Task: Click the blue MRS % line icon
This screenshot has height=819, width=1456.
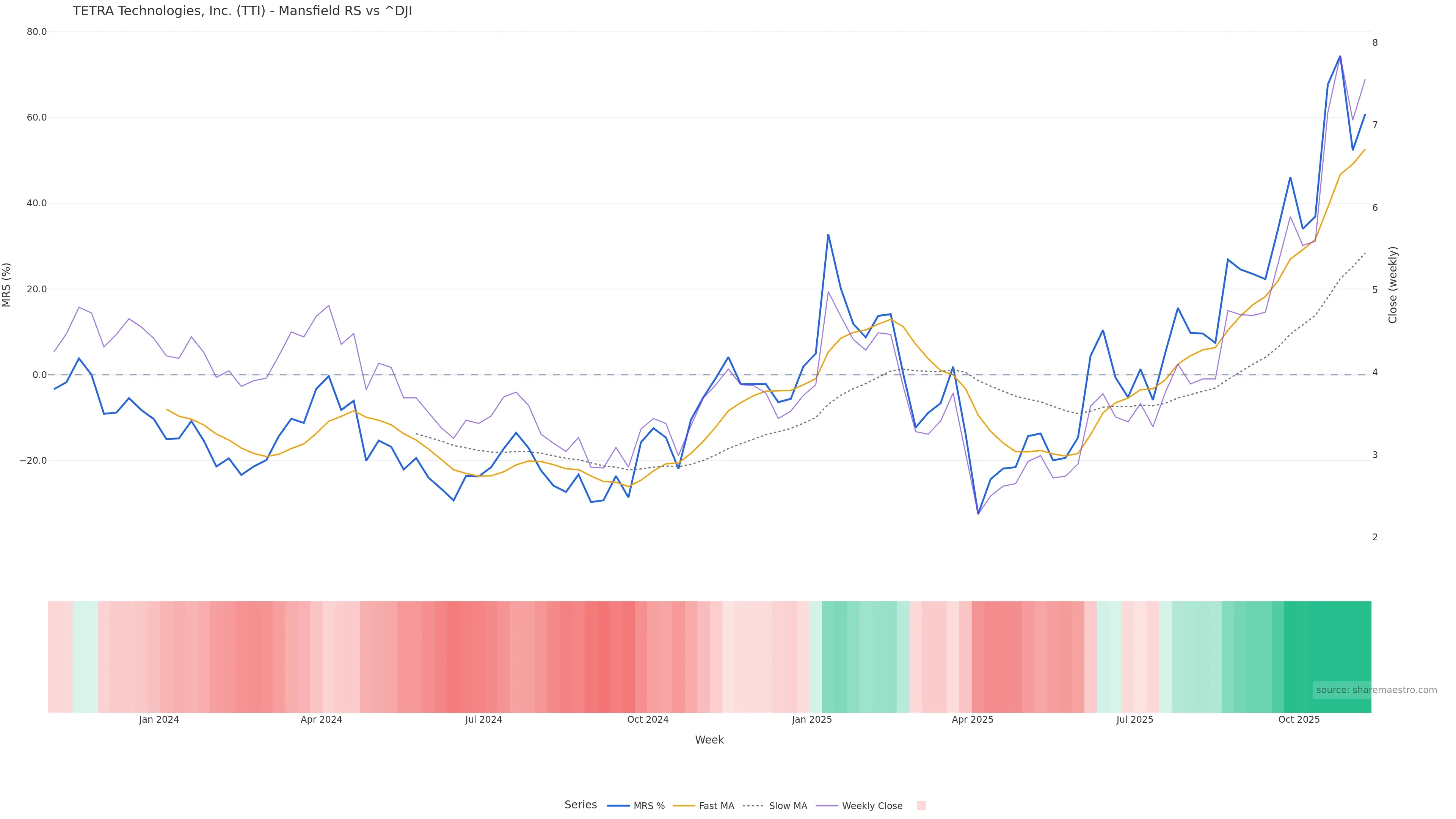Action: (618, 806)
